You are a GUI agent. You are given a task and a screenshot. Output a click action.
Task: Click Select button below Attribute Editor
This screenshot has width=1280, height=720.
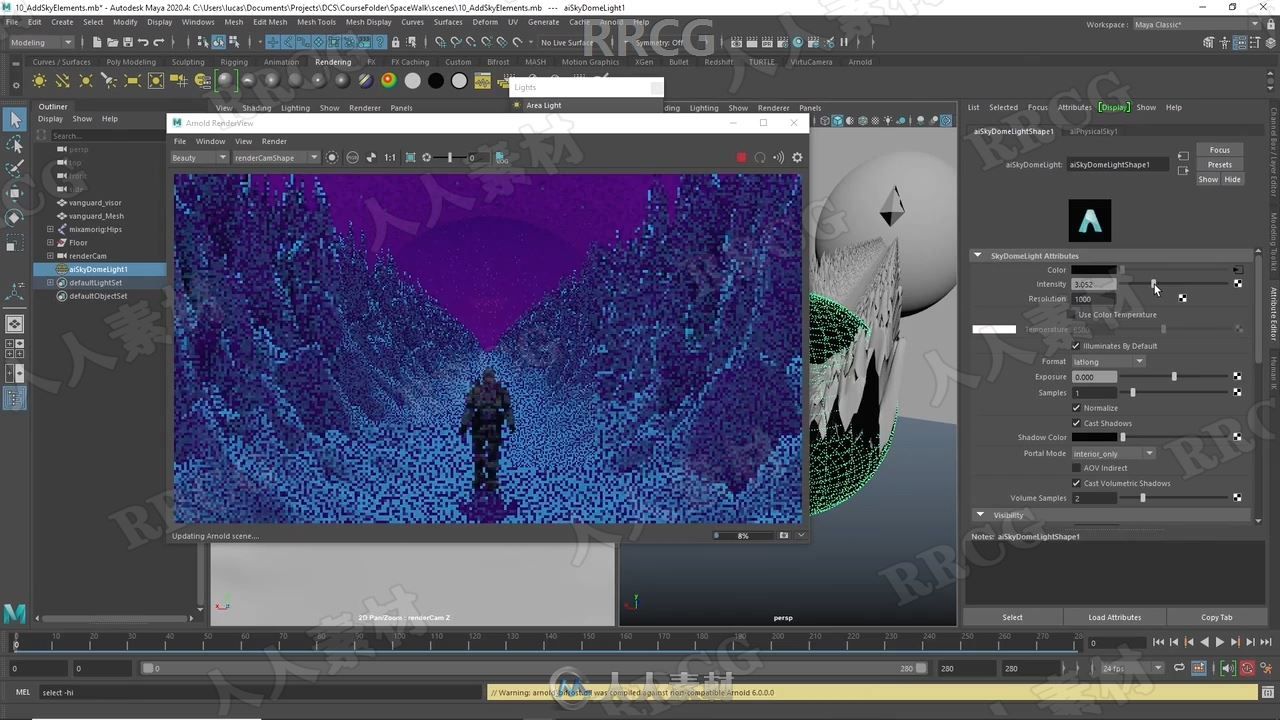click(x=1012, y=617)
